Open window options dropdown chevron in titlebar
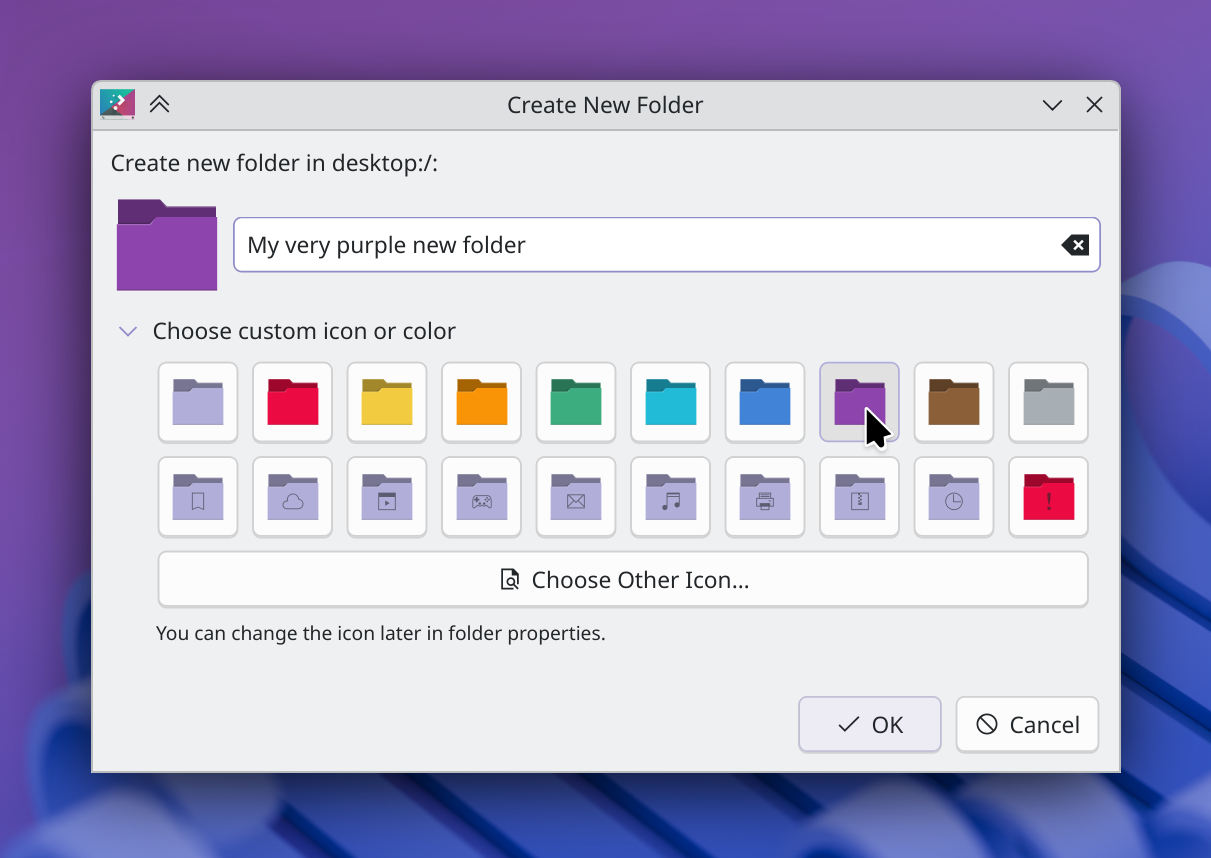Screen dimensions: 1211x858 coord(1052,105)
